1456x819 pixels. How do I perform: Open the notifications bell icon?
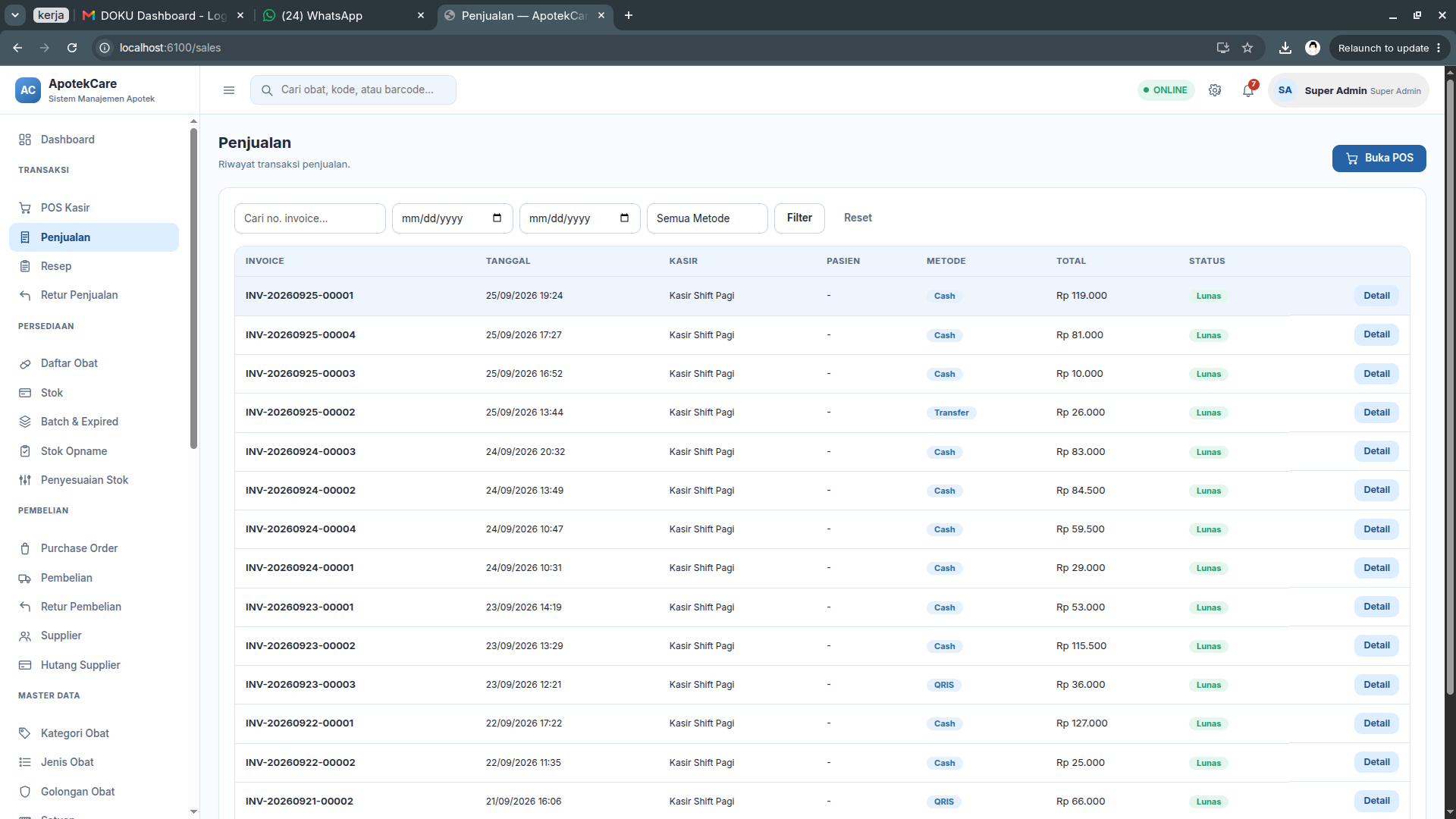[x=1248, y=90]
